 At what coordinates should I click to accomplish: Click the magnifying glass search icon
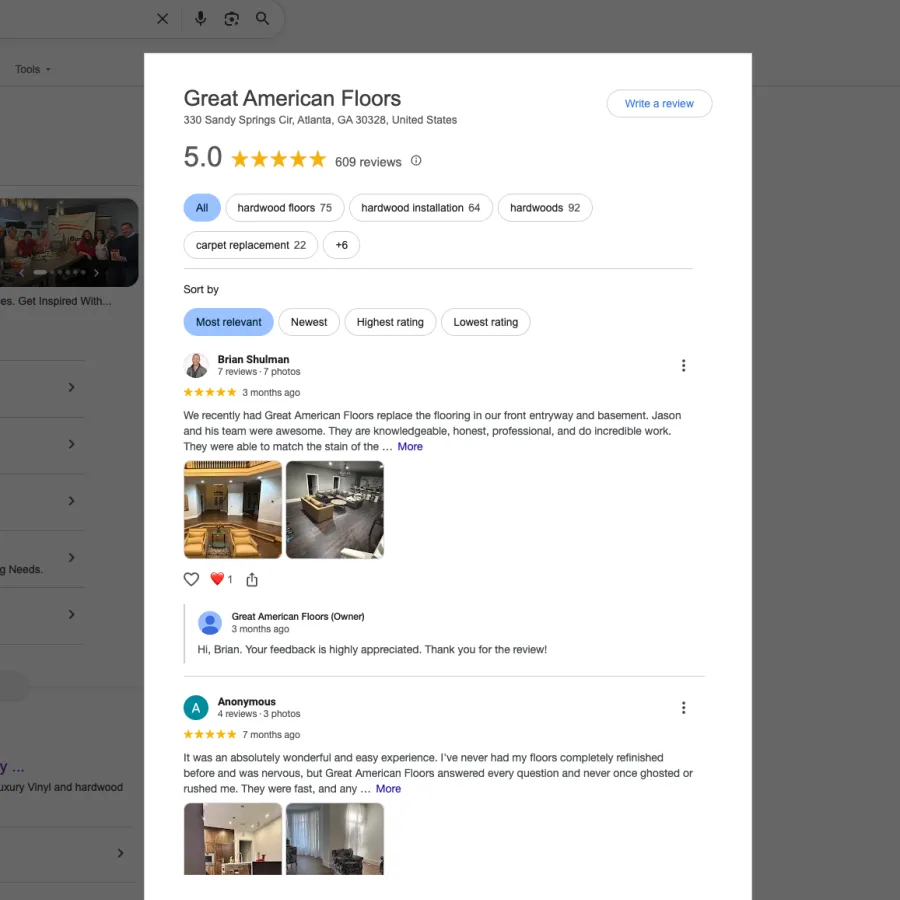click(x=262, y=19)
